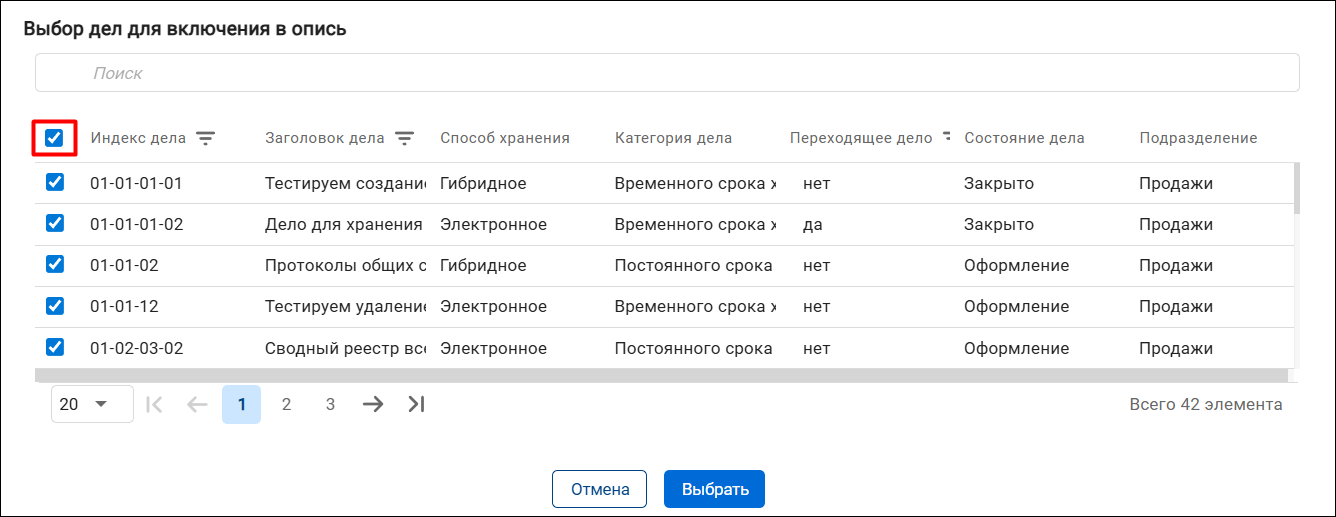
Task: Click Заголовок дела column header
Action: coord(325,138)
